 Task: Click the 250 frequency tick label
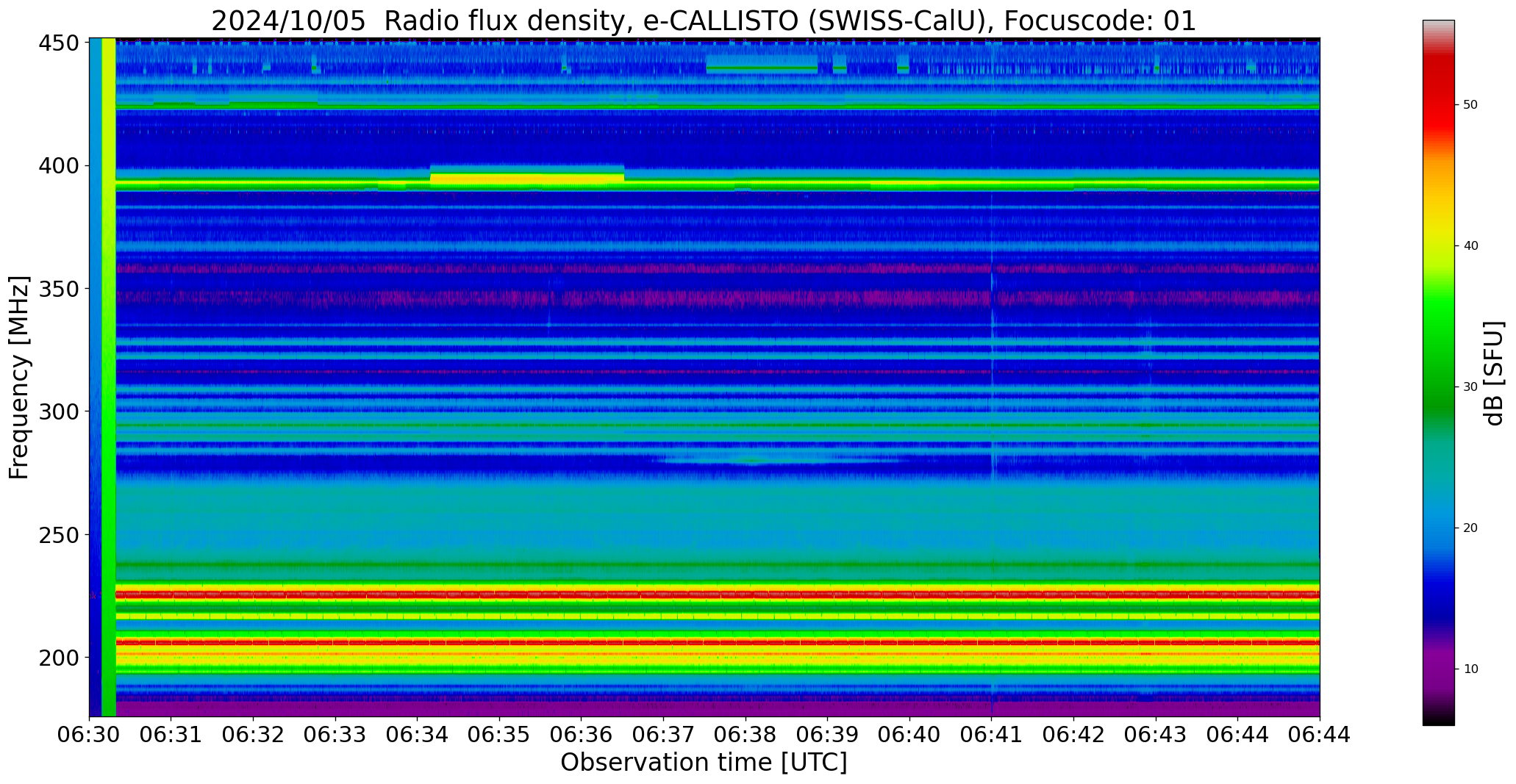(x=59, y=534)
